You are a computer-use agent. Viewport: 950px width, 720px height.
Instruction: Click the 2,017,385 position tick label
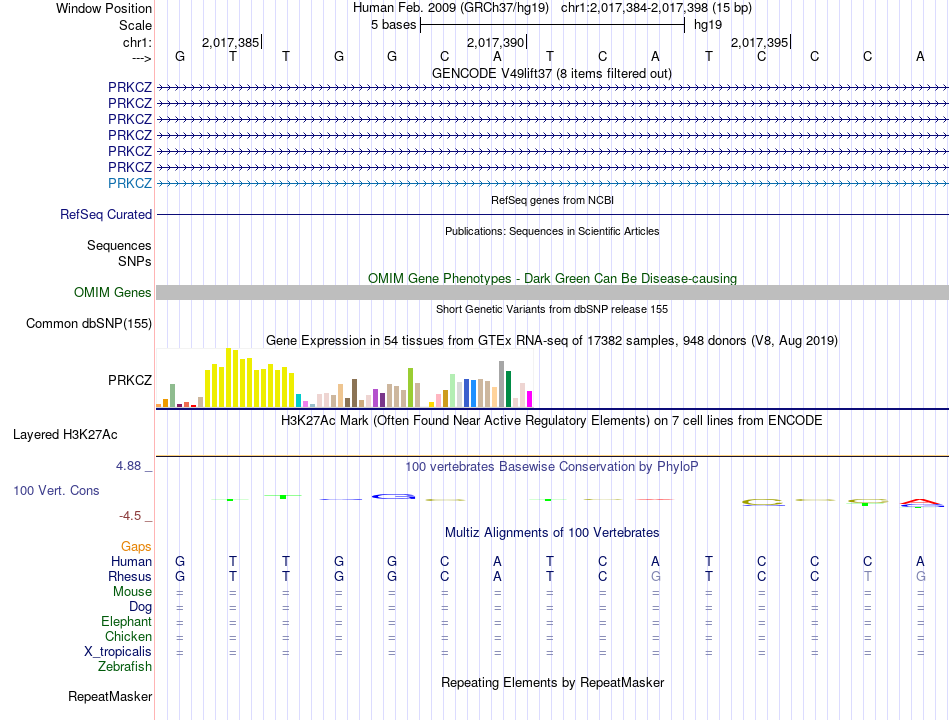[230, 42]
